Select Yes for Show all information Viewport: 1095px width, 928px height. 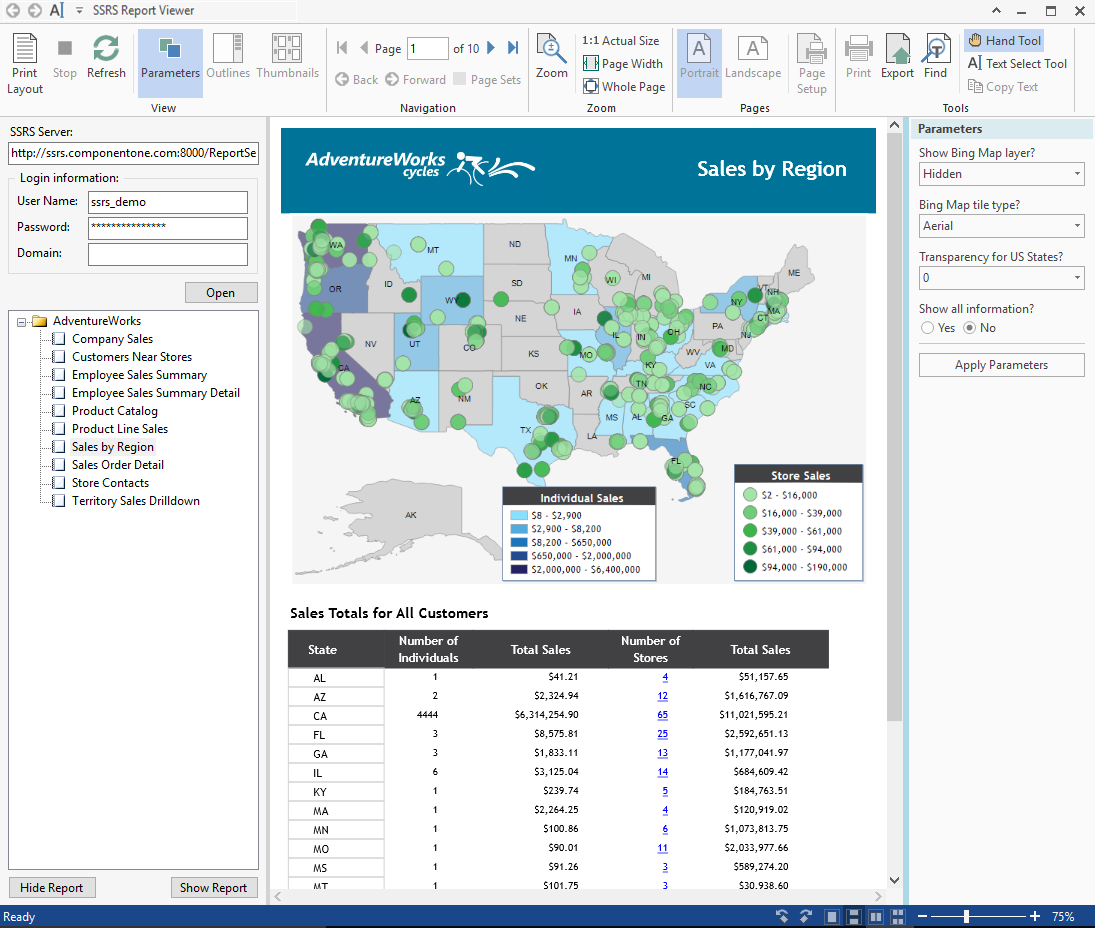[927, 328]
